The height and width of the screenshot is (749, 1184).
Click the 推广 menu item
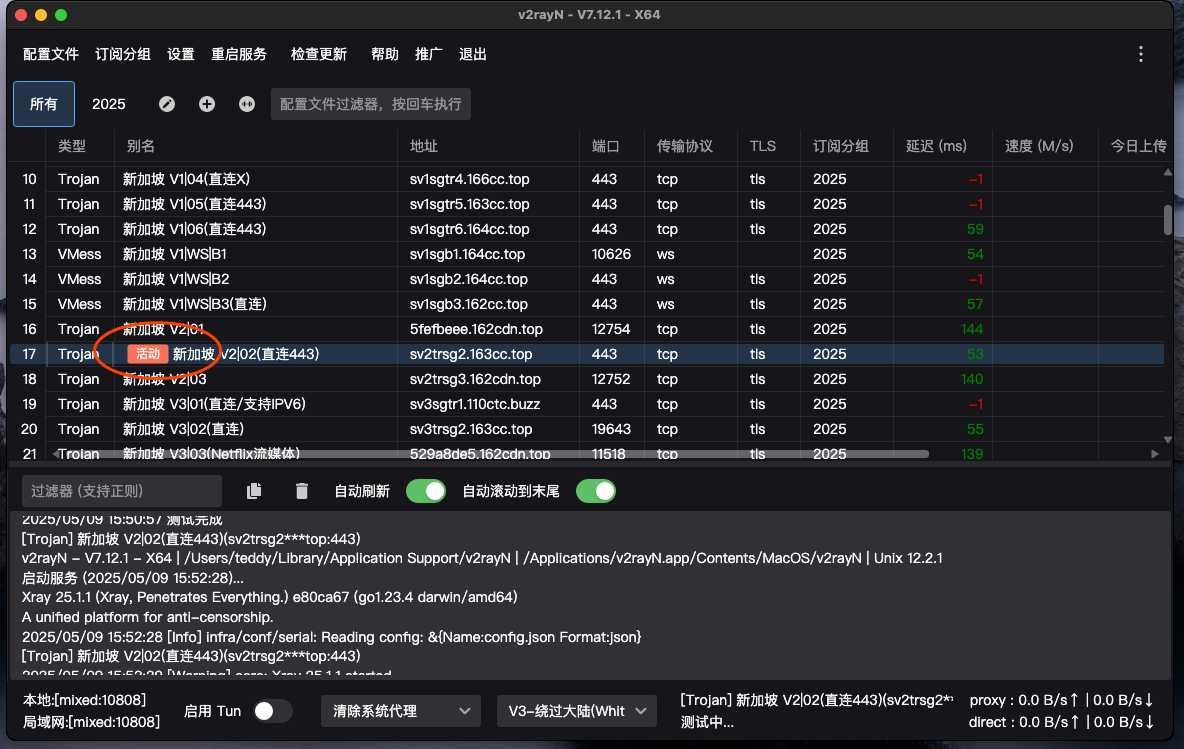pos(429,54)
